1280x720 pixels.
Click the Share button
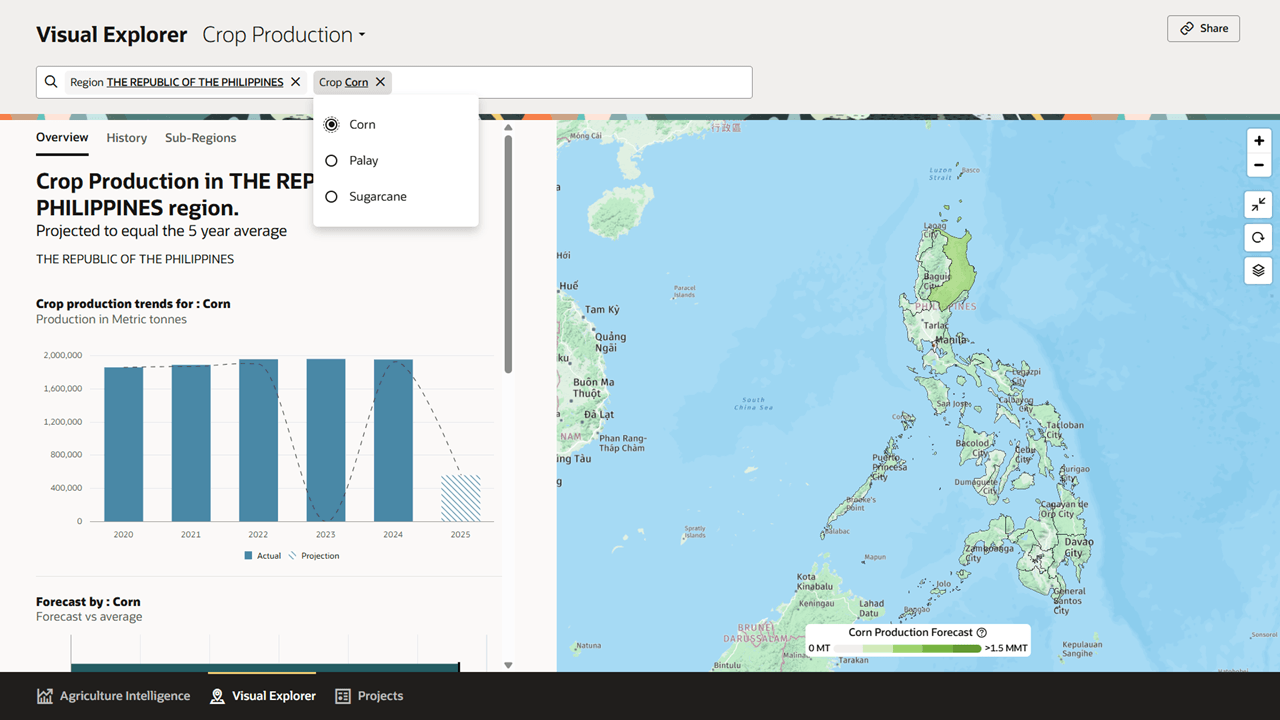coord(1203,28)
